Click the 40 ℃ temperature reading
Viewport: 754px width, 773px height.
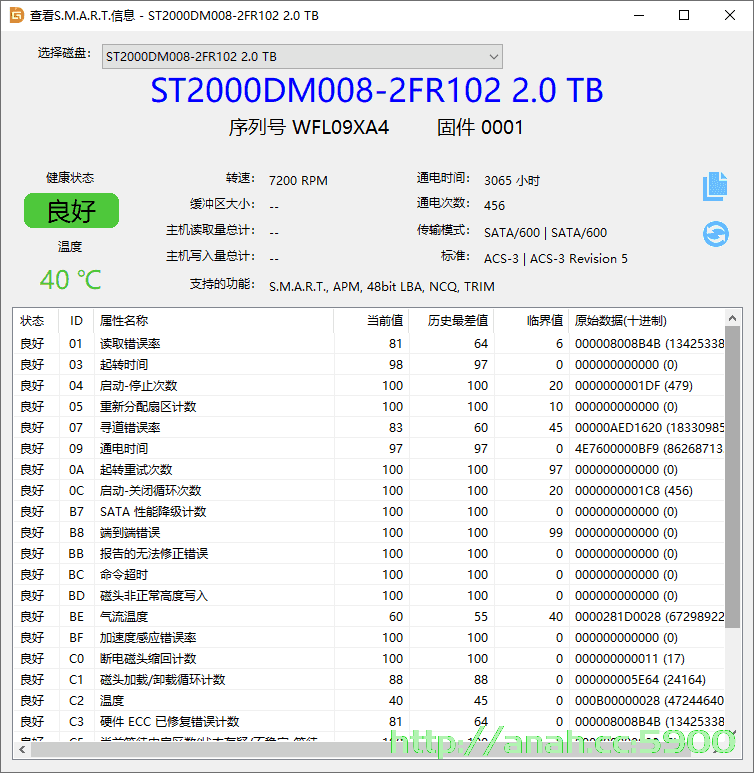pyautogui.click(x=71, y=280)
